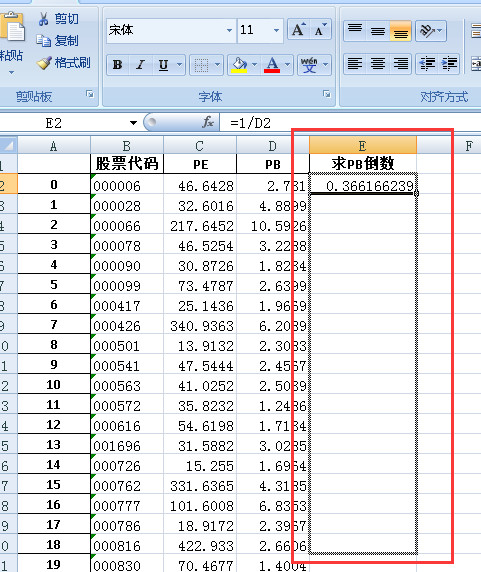Click the phonetic guide wén icon
This screenshot has height=572, width=481.
click(309, 65)
